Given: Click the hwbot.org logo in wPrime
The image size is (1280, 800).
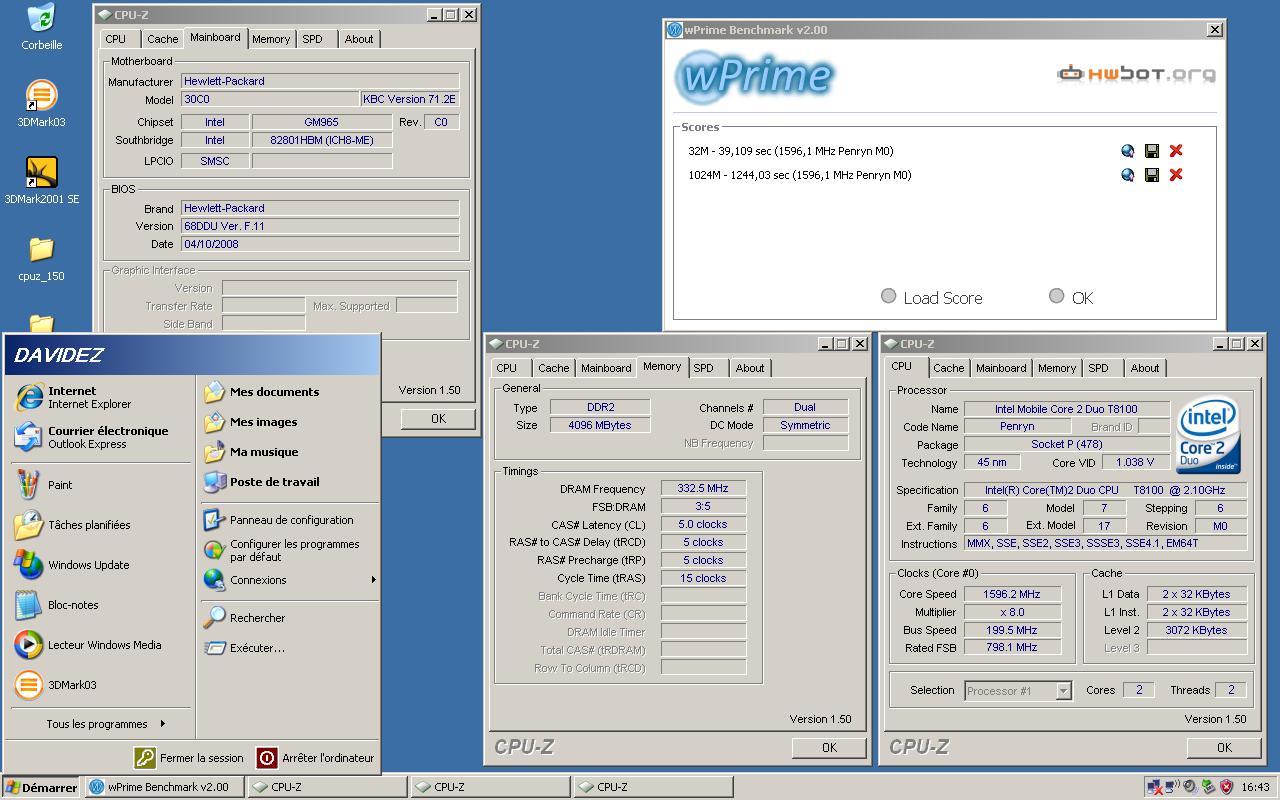Looking at the screenshot, I should click(1137, 74).
